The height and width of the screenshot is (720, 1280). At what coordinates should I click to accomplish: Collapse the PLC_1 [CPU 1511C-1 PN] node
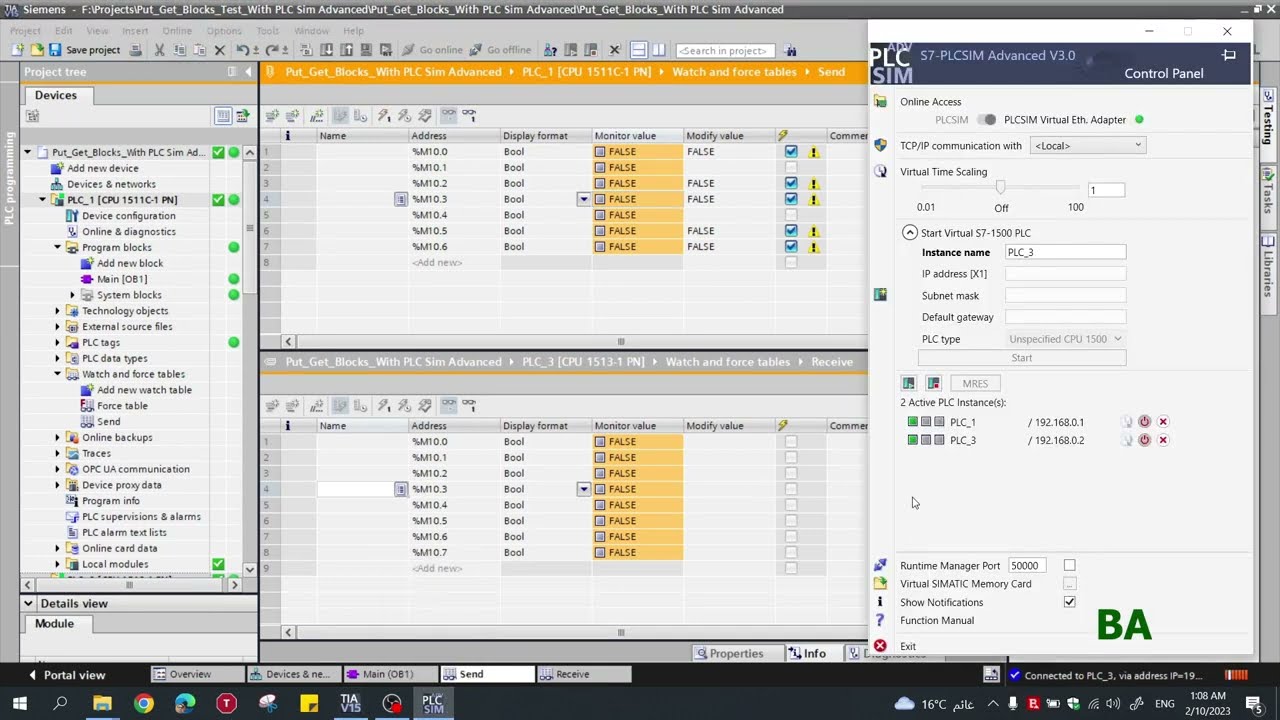[42, 200]
